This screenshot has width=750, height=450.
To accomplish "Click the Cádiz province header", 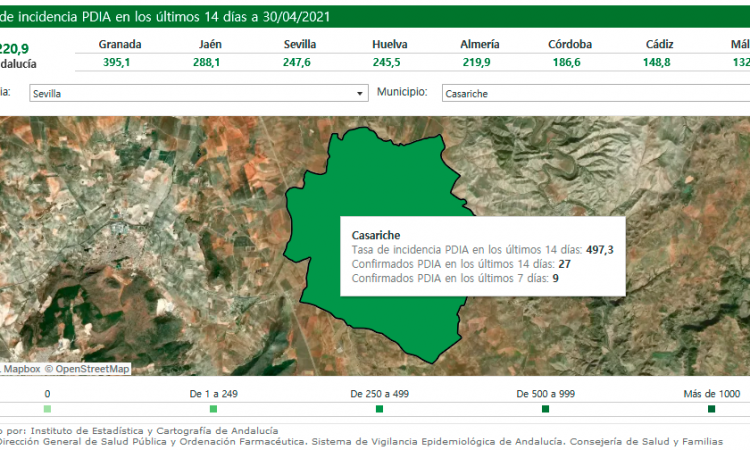I will (659, 45).
